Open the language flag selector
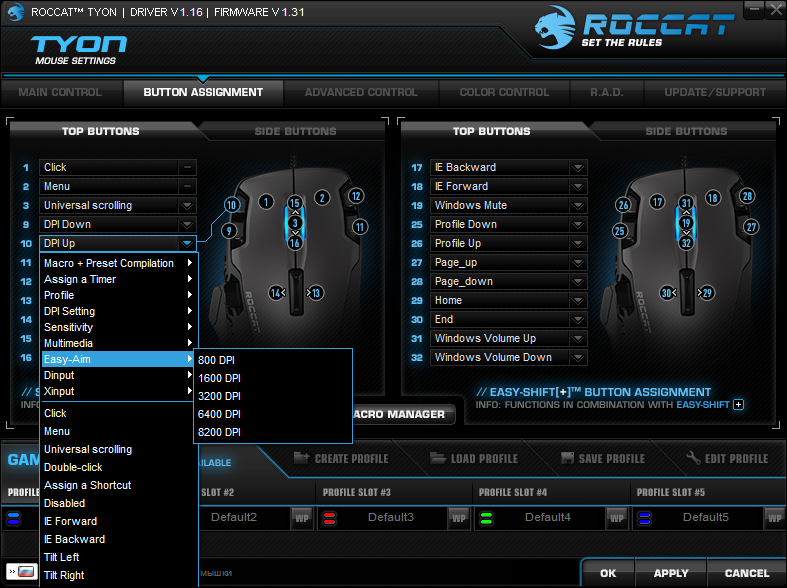Viewport: 787px width, 588px height. (22, 571)
